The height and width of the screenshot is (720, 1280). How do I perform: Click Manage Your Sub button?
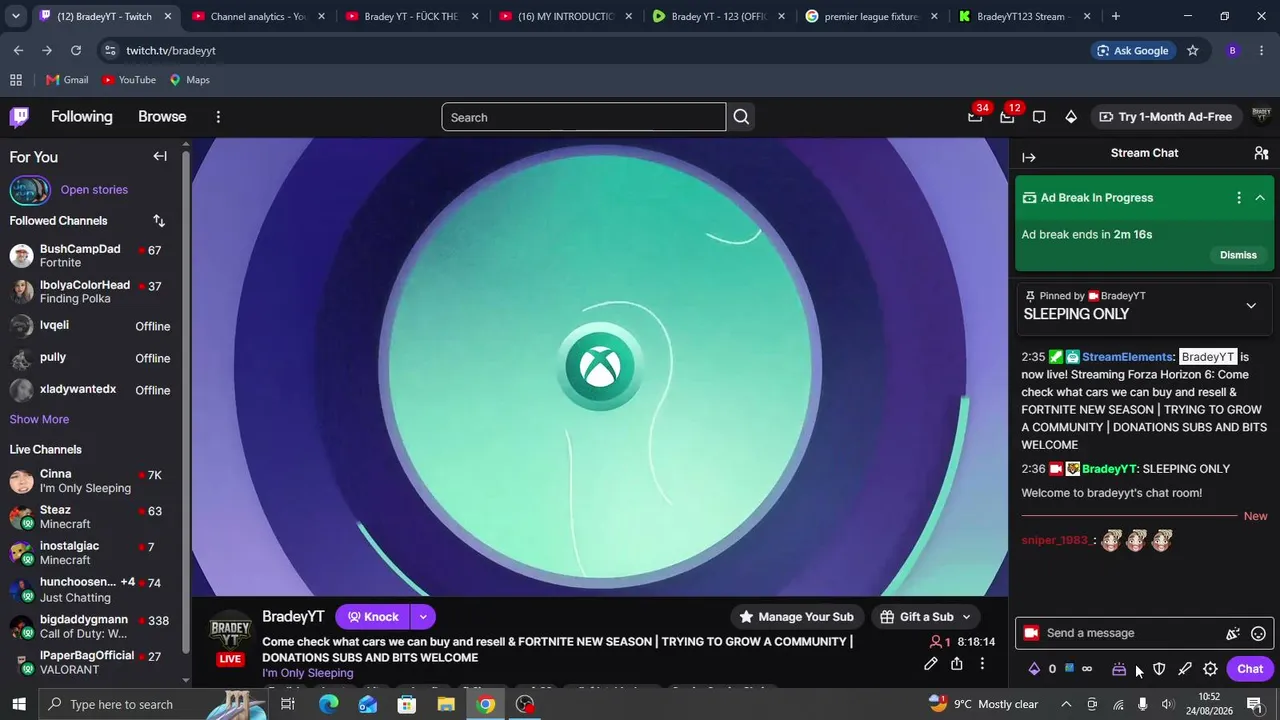pos(796,617)
